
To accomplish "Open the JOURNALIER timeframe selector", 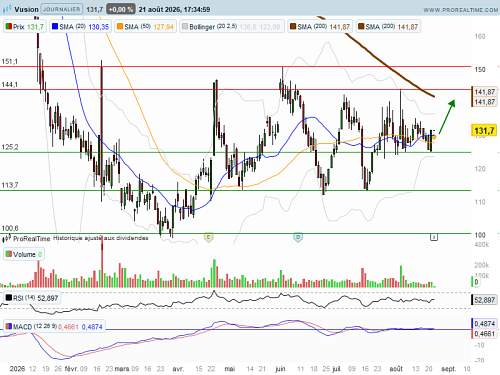I will coord(62,9).
